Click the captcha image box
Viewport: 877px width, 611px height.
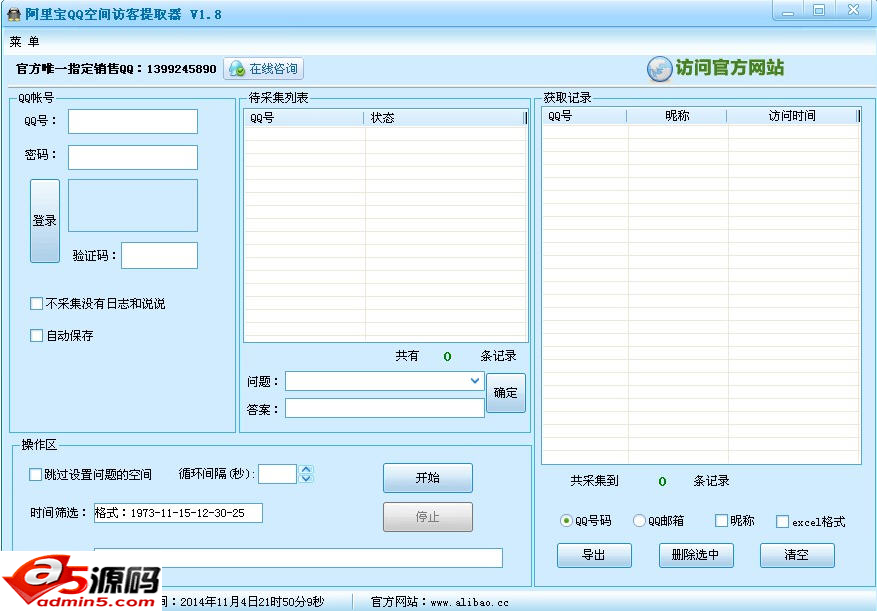coord(133,205)
